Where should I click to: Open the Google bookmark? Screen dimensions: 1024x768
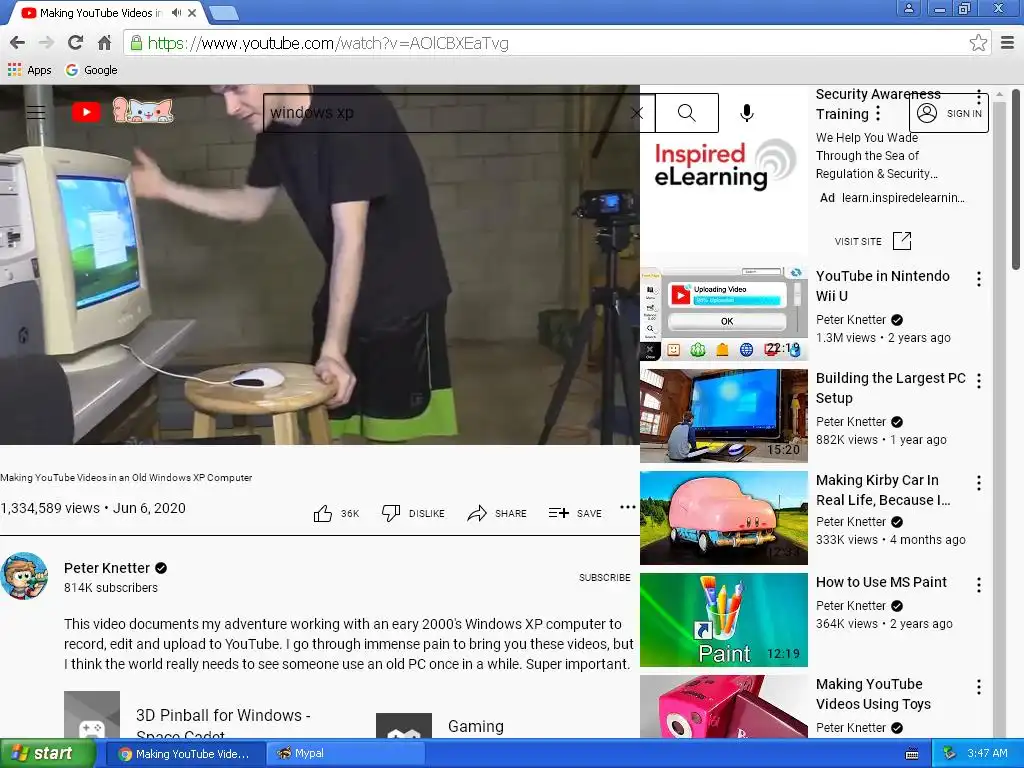91,70
